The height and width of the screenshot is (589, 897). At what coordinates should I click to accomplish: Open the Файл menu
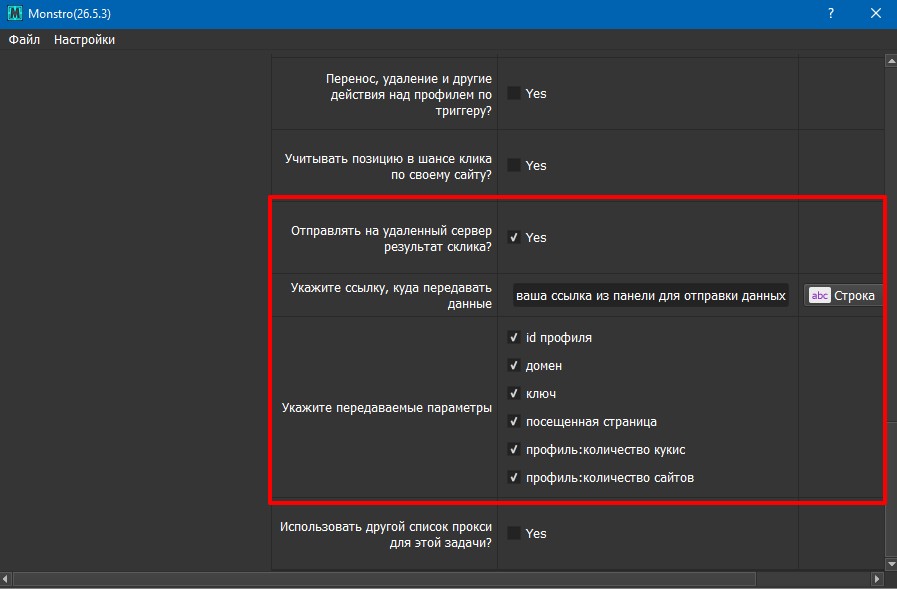(24, 40)
